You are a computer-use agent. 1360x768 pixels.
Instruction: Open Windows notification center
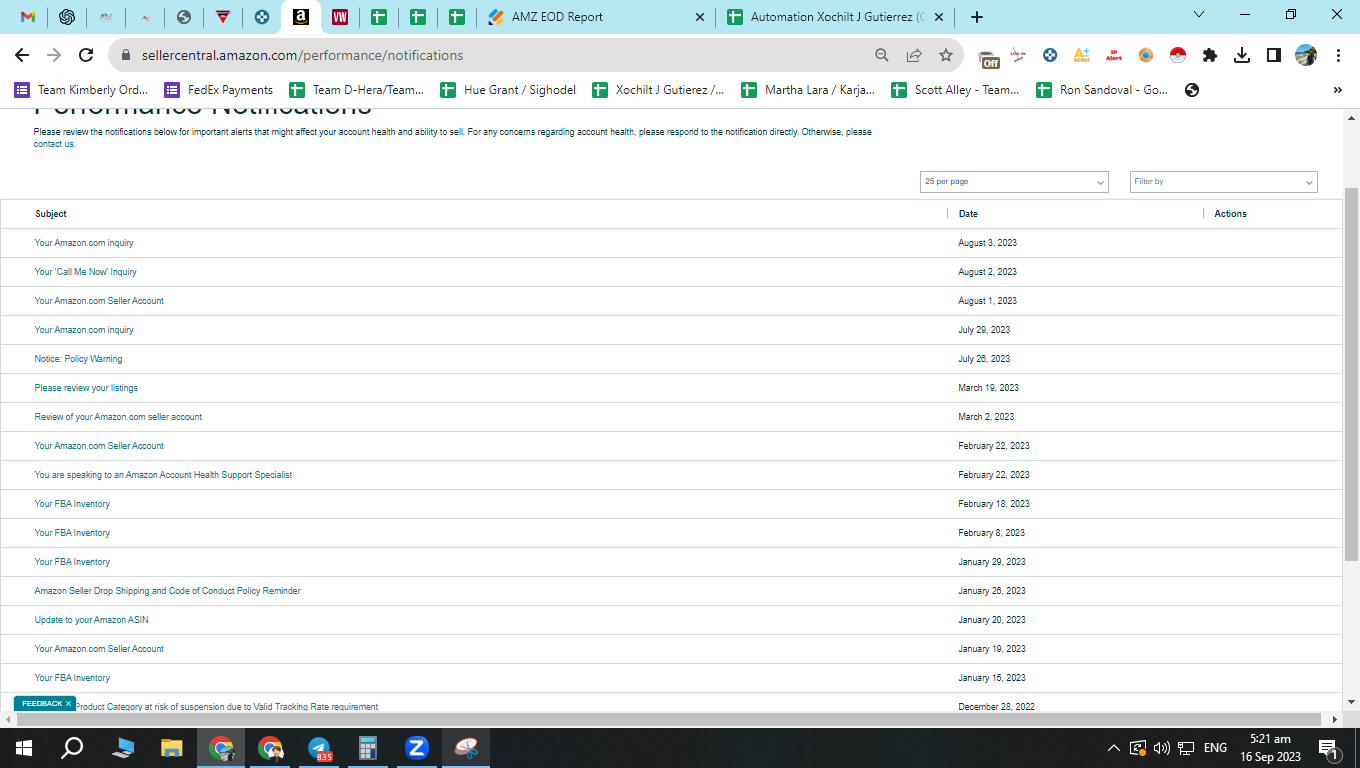tap(1329, 748)
